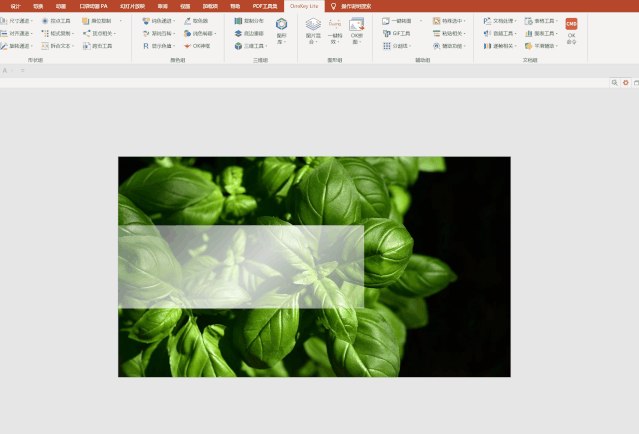Viewport: 639px width, 434px height.
Task: Switch to the 幻灯片放映 Slide Show tab
Action: coord(132,6)
